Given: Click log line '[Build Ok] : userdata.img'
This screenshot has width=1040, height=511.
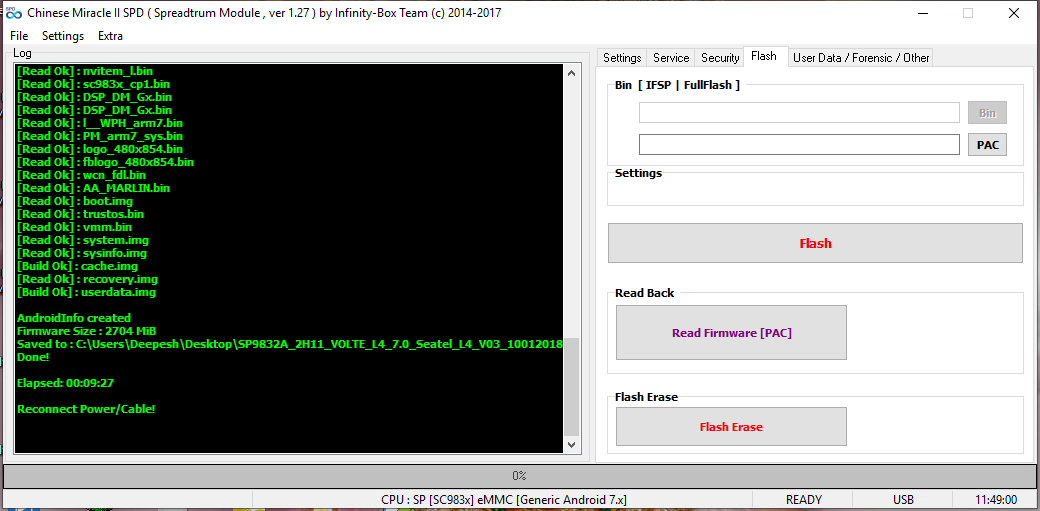Looking at the screenshot, I should pyautogui.click(x=86, y=292).
